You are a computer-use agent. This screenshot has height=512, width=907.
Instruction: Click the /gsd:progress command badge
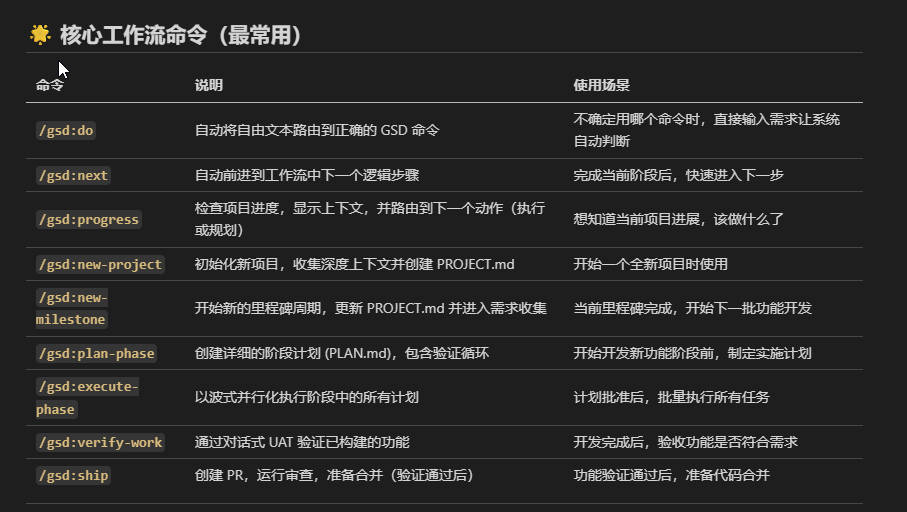(x=88, y=220)
